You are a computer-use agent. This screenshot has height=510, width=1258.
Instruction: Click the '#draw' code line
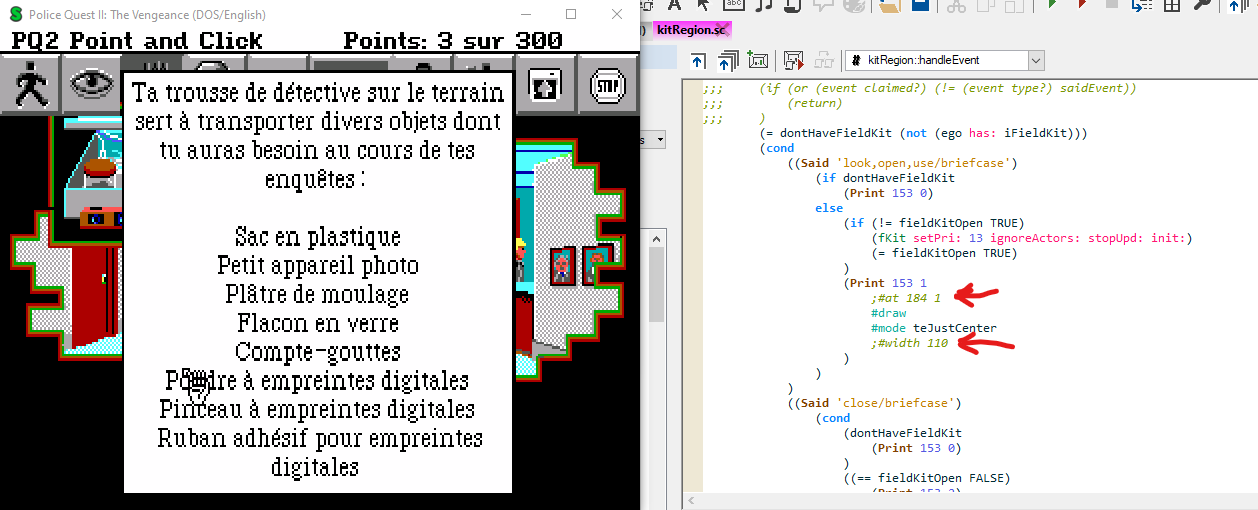(x=889, y=313)
